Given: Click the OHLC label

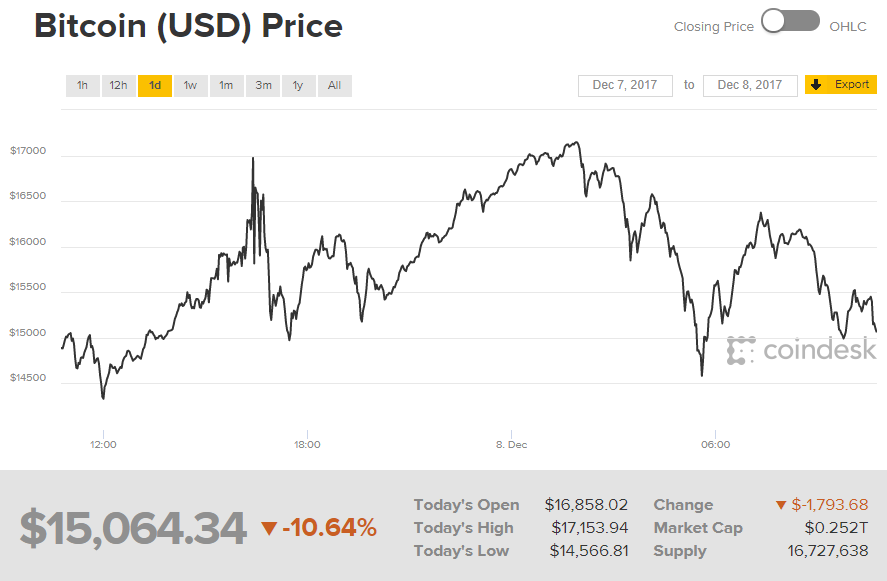Looking at the screenshot, I should click(x=849, y=27).
